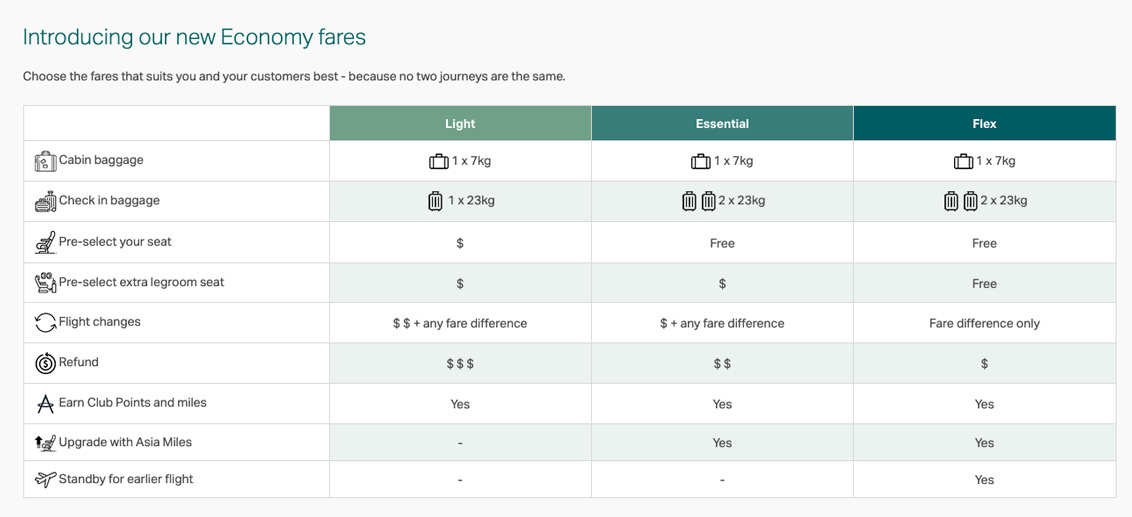Click the Earn Club Points icon
Image resolution: width=1132 pixels, height=517 pixels.
(45, 404)
